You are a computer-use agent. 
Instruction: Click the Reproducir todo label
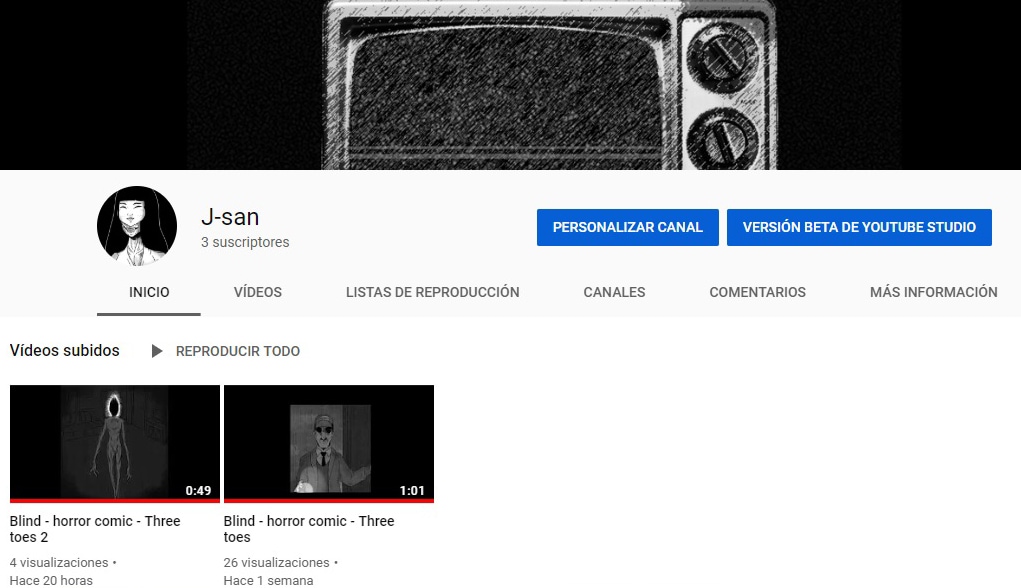click(x=238, y=351)
